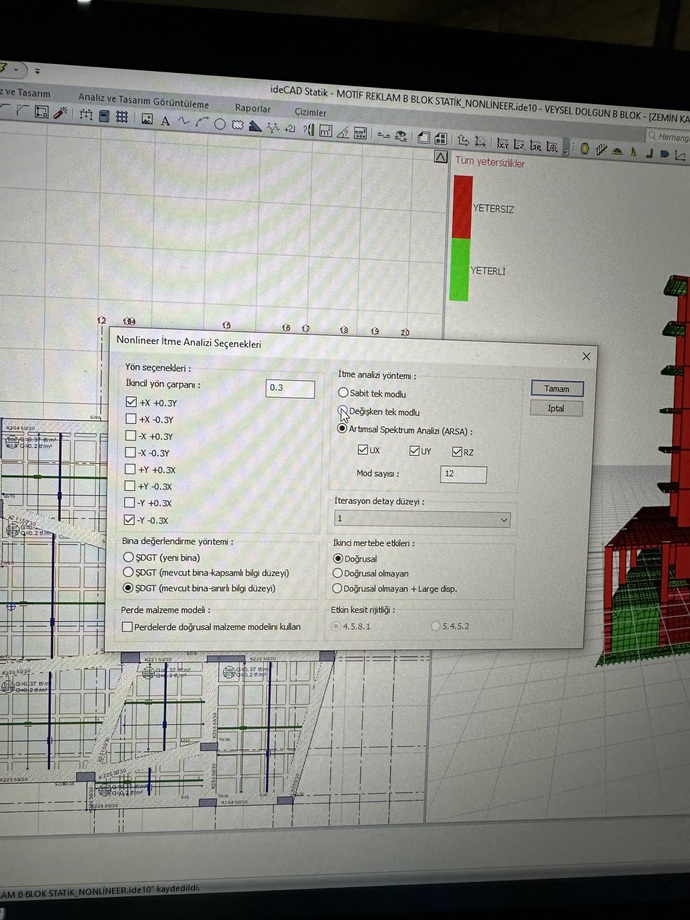Uncheck the -Y -0.3X direction checkbox
The height and width of the screenshot is (920, 690).
pyautogui.click(x=129, y=519)
